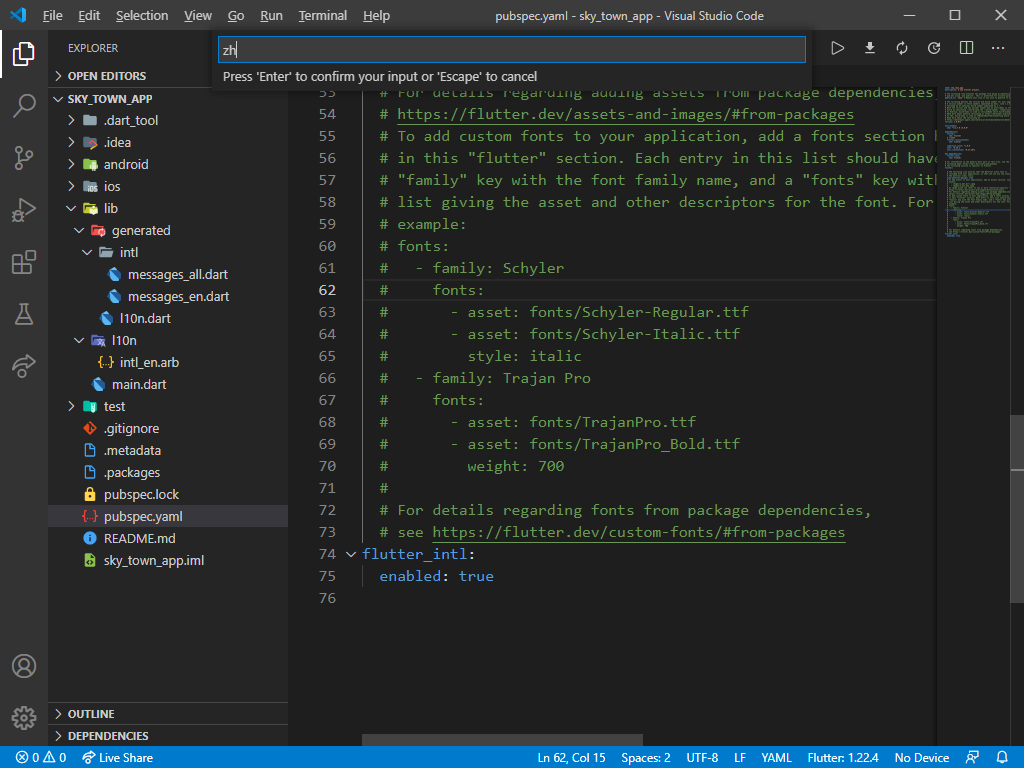1024x768 pixels.
Task: Click the download packages icon in editor toolbar
Action: tap(870, 48)
